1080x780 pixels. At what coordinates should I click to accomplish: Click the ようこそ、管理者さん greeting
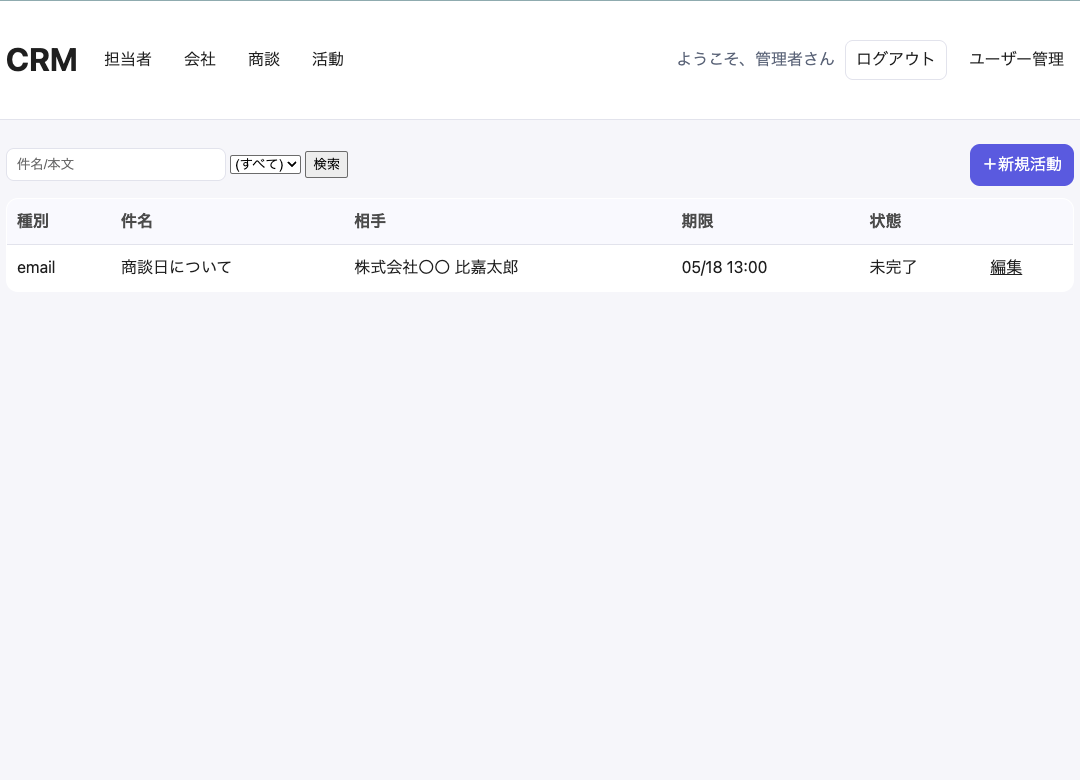pyautogui.click(x=756, y=59)
